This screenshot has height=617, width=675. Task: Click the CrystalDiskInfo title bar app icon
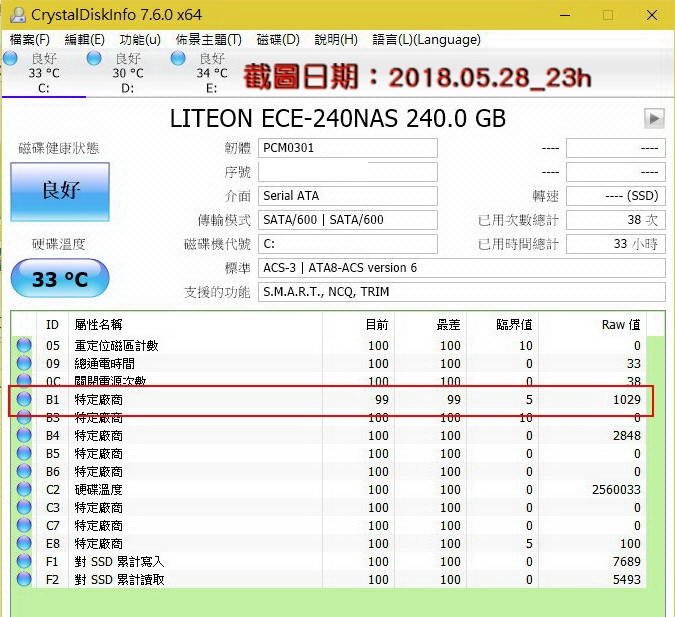point(18,15)
